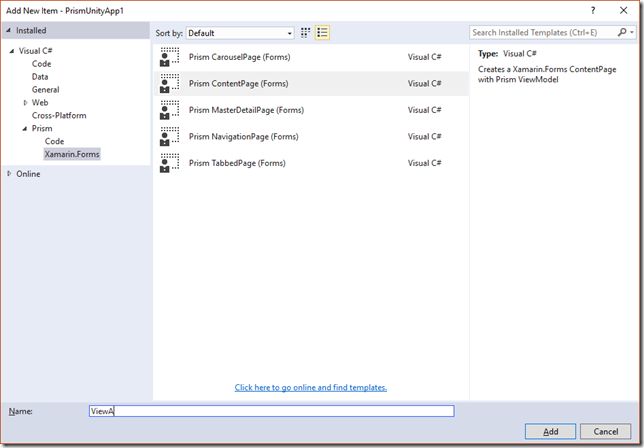Click Visual C# label in CarouselPage row
This screenshot has height=448, width=644.
pyautogui.click(x=424, y=57)
